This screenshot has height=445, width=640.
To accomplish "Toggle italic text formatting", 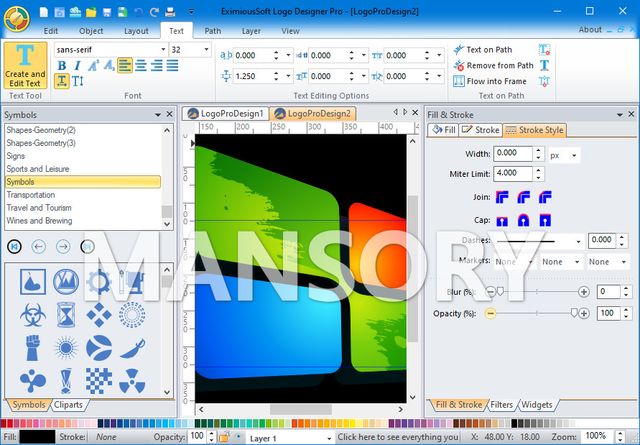I will (77, 67).
